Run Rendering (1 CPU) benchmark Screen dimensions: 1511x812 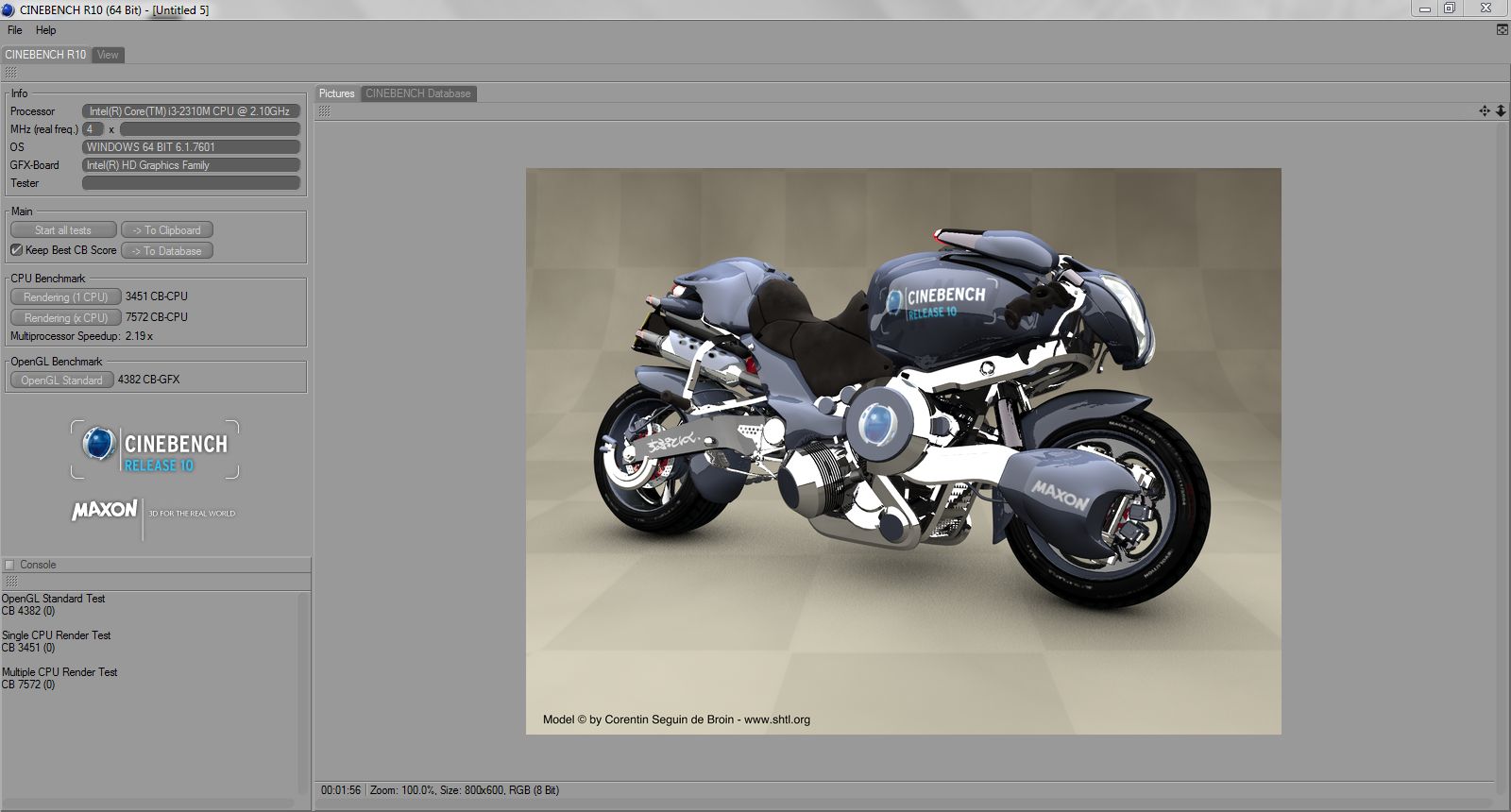65,296
